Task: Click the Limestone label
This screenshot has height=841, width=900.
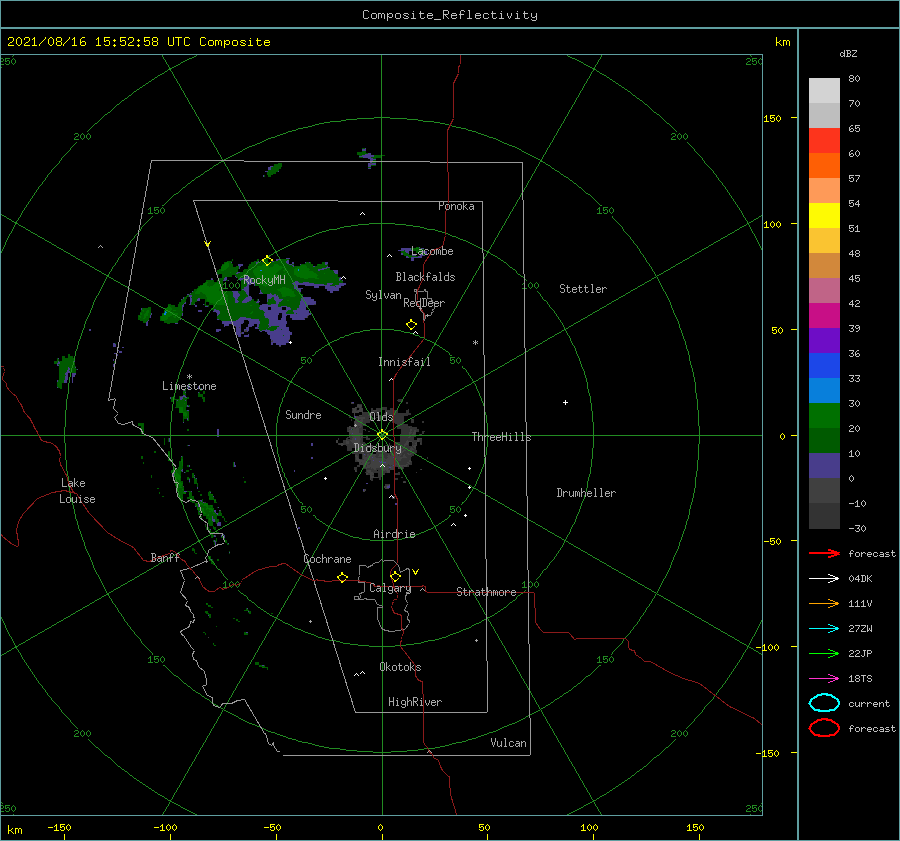Action: [x=189, y=386]
